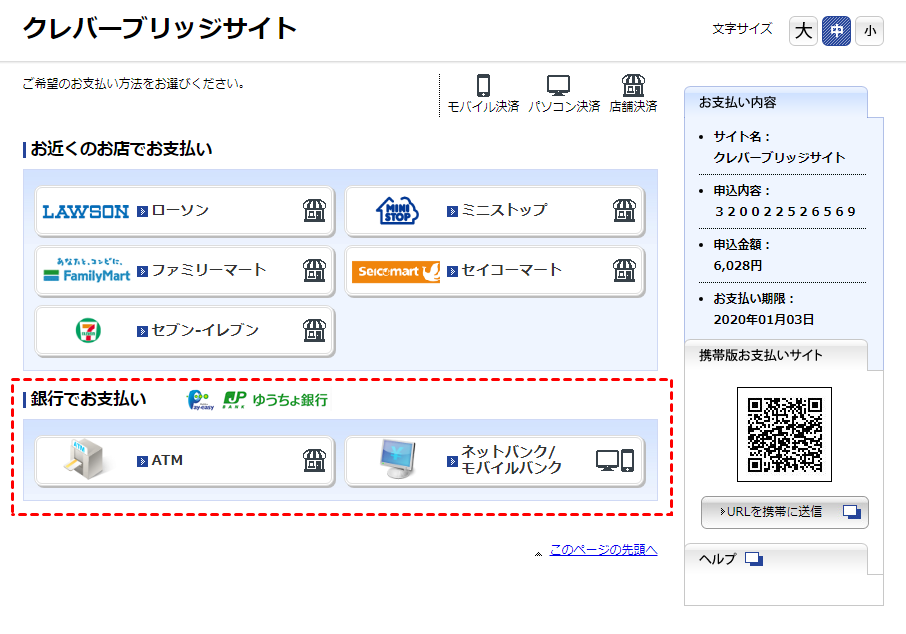Click store icon in ATM row
This screenshot has width=906, height=634.
pyautogui.click(x=314, y=461)
